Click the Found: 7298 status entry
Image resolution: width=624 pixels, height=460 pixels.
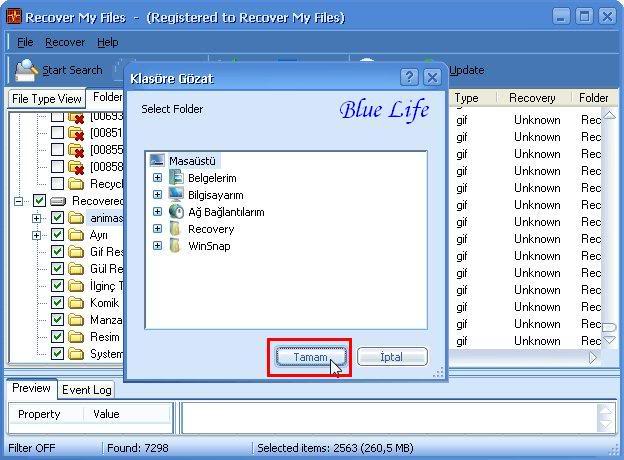(x=137, y=448)
